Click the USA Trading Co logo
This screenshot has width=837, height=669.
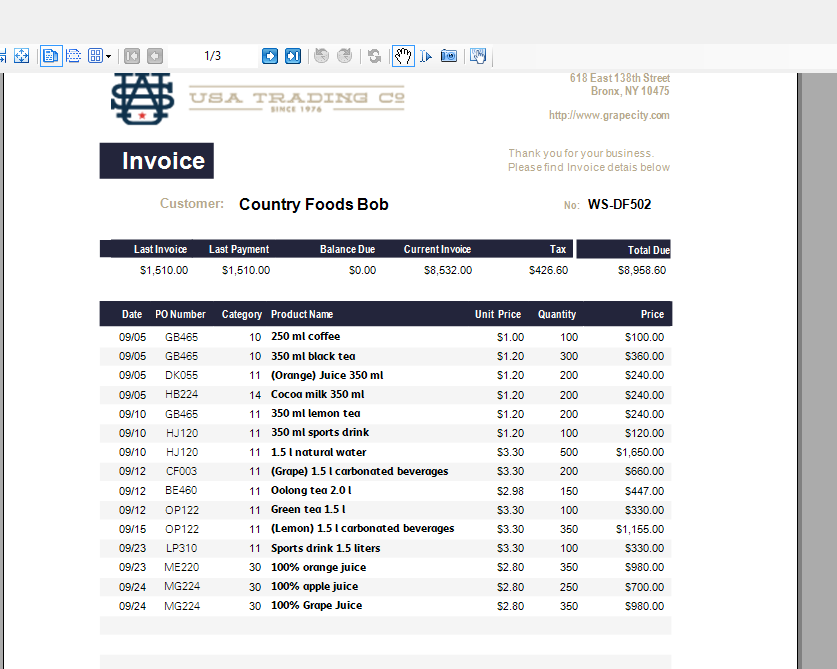[258, 99]
